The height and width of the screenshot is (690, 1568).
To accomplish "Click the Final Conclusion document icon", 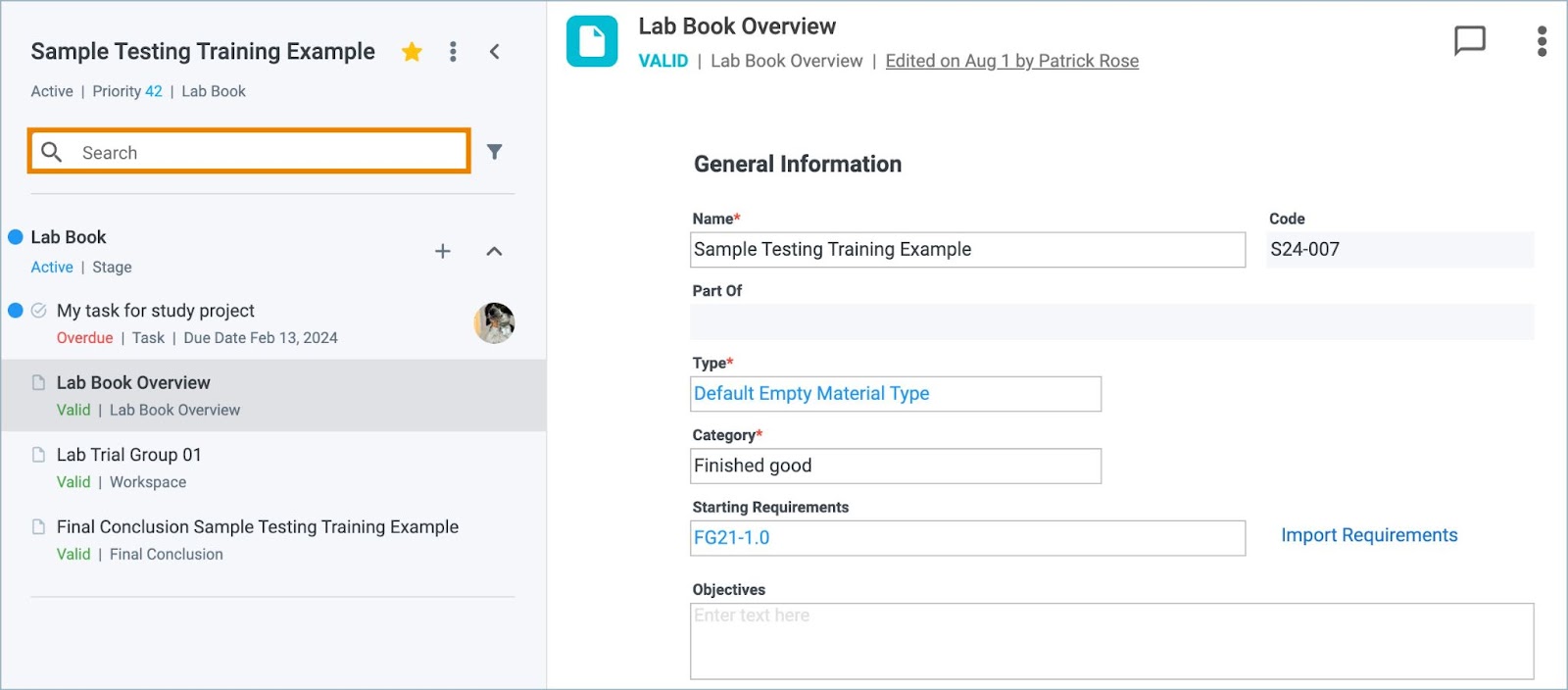I will [x=39, y=527].
